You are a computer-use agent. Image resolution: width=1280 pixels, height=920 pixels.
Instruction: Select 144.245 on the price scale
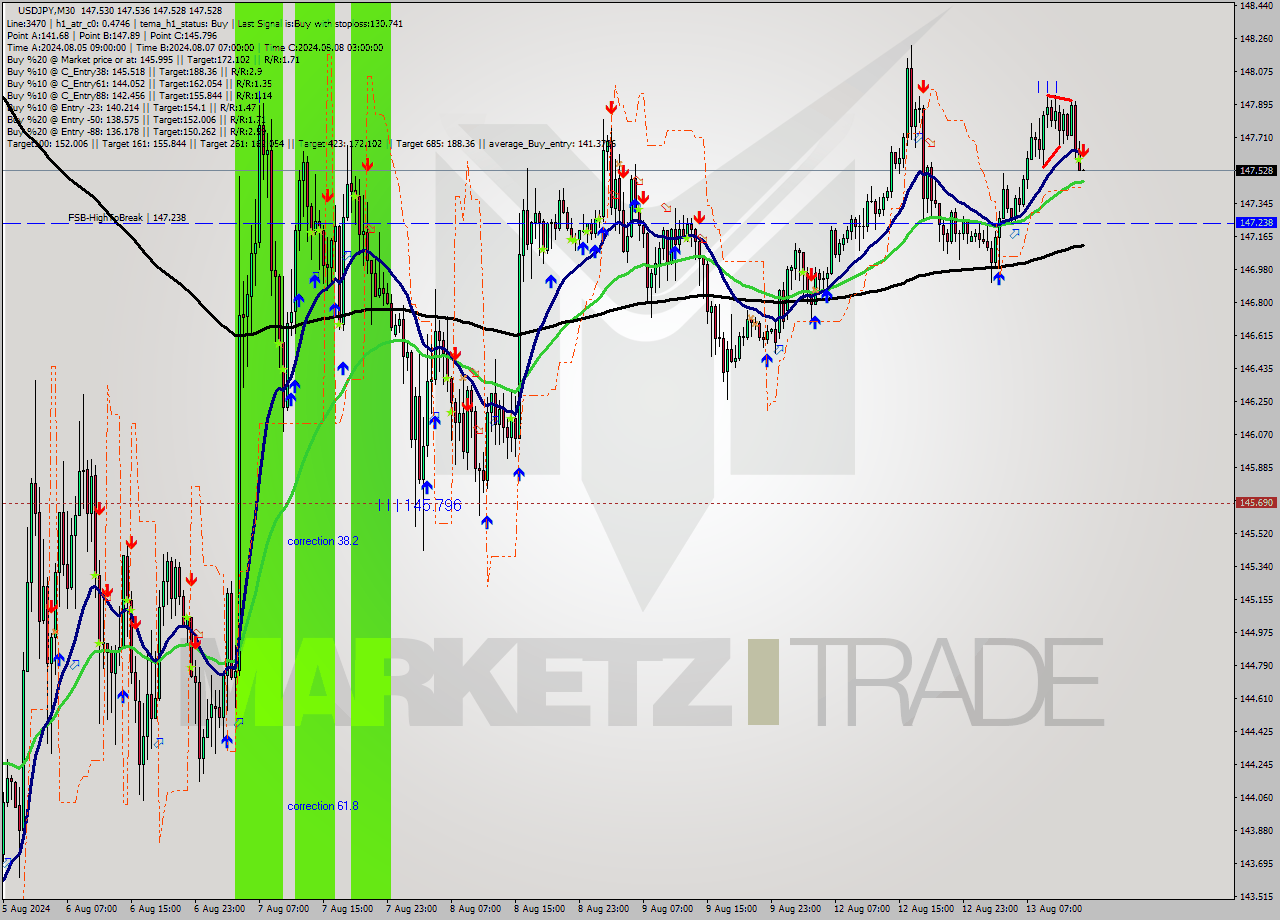[x=1256, y=765]
